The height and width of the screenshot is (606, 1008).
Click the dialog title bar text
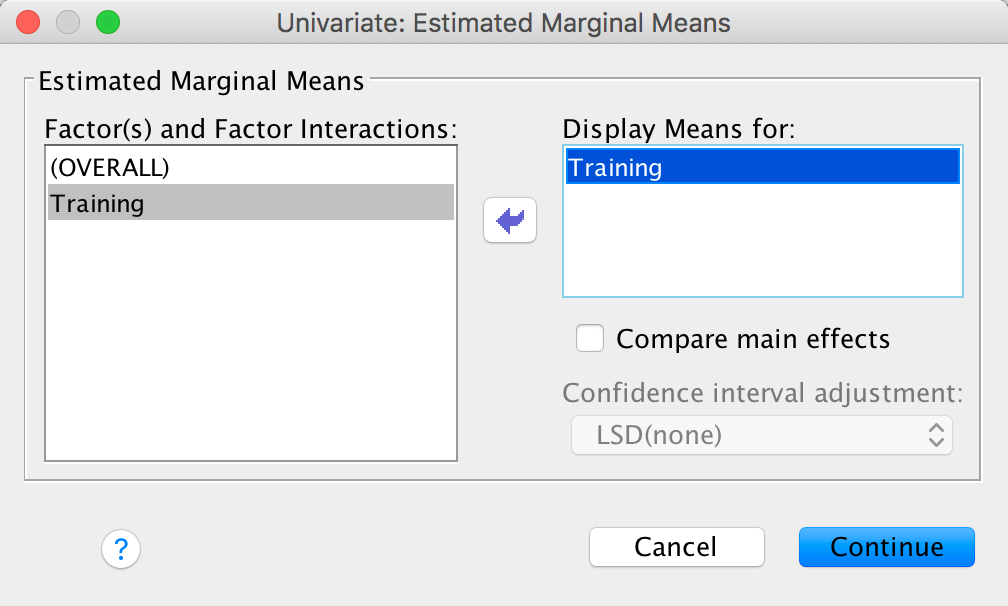tap(504, 22)
